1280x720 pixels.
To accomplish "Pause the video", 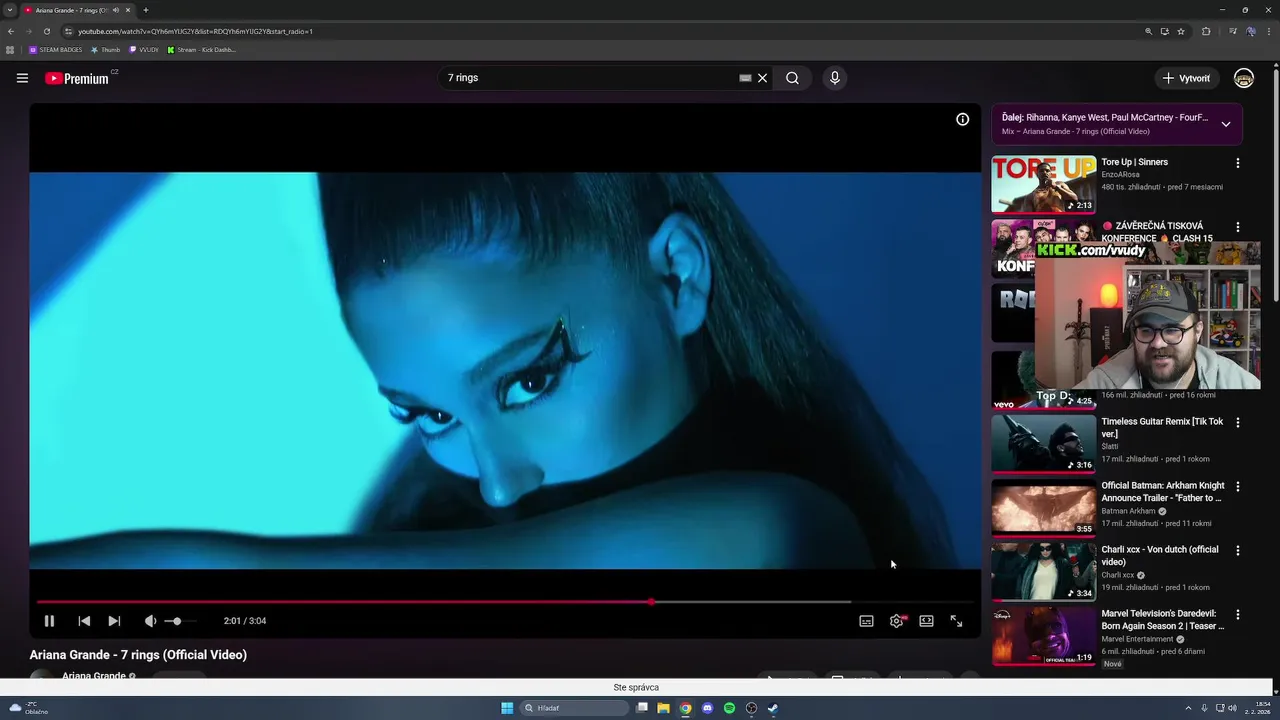I will click(49, 621).
